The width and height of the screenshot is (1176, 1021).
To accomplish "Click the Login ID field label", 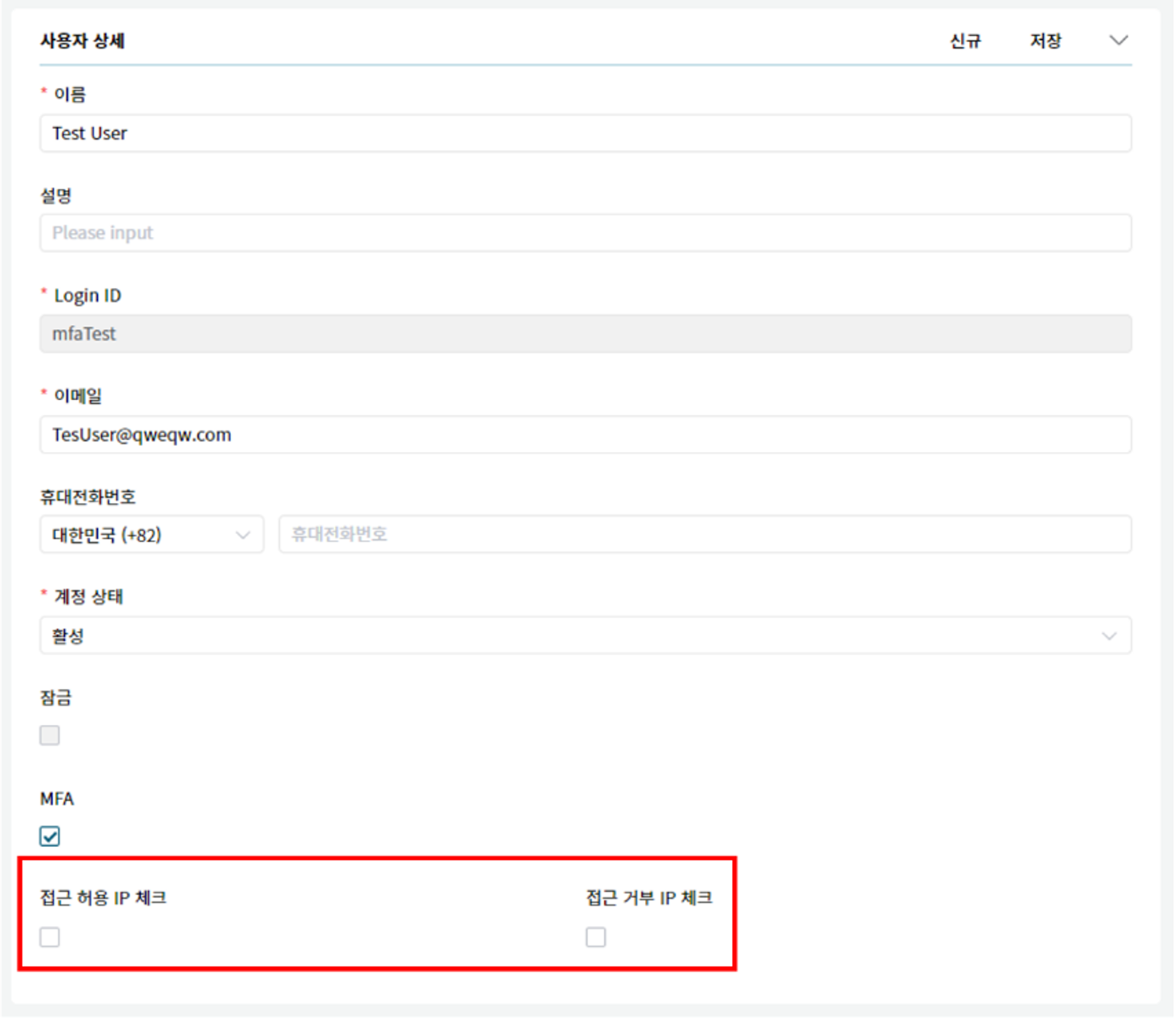I will click(x=88, y=295).
